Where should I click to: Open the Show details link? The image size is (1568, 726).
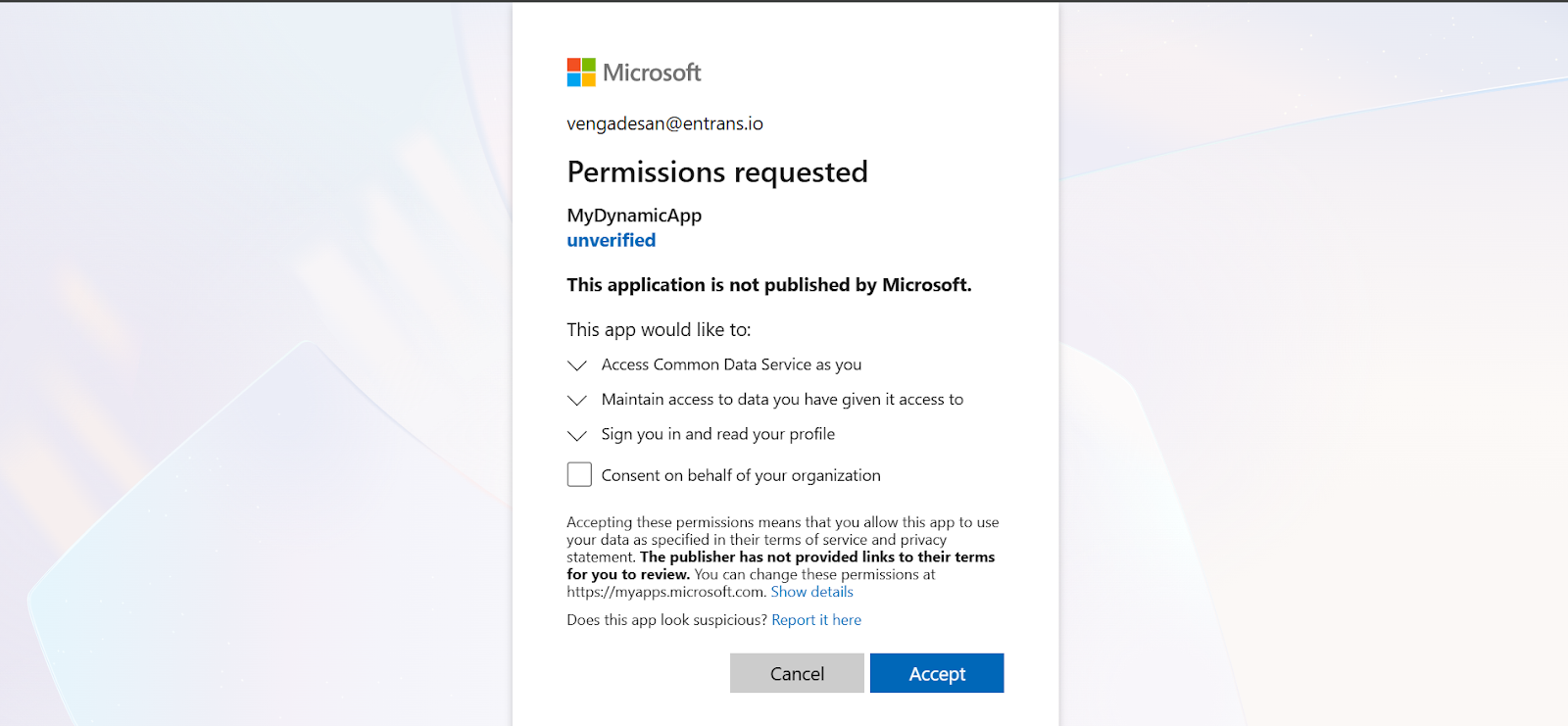pos(811,592)
